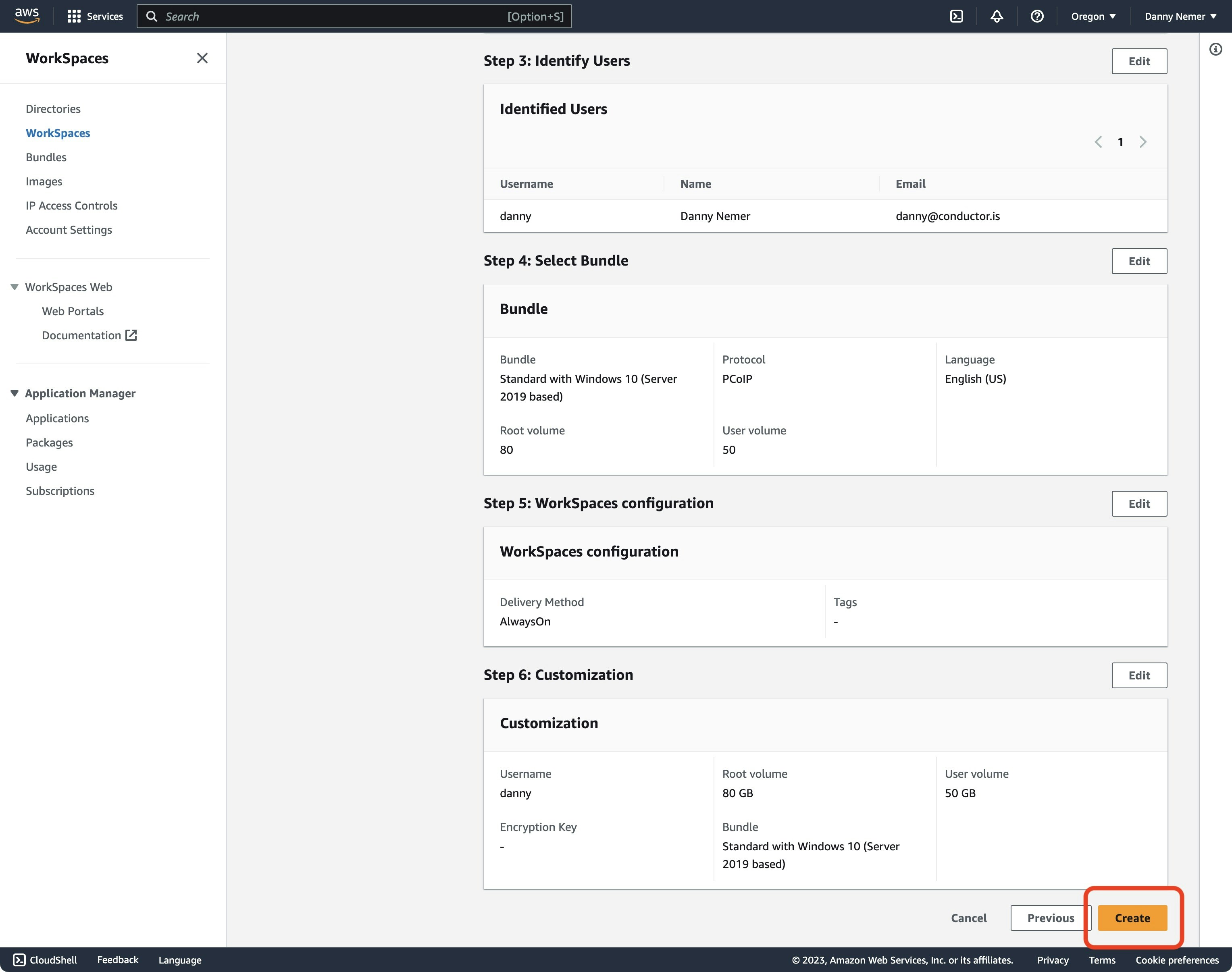
Task: Focus the top Search field
Action: pyautogui.click(x=354, y=16)
